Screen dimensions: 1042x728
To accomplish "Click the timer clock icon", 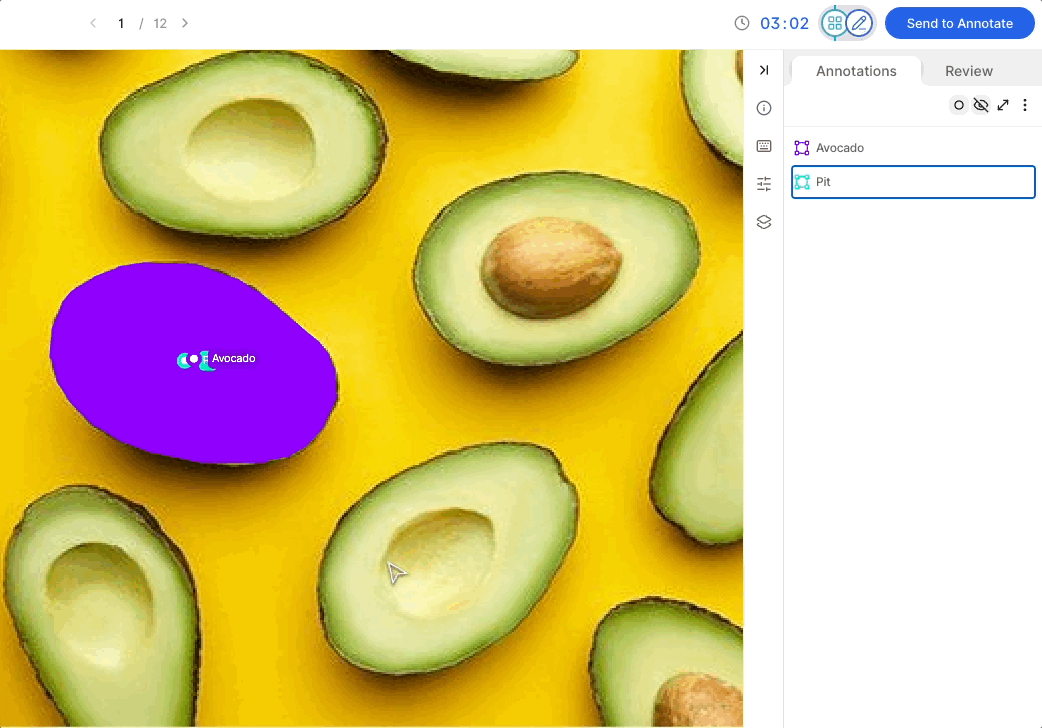I will [x=742, y=23].
